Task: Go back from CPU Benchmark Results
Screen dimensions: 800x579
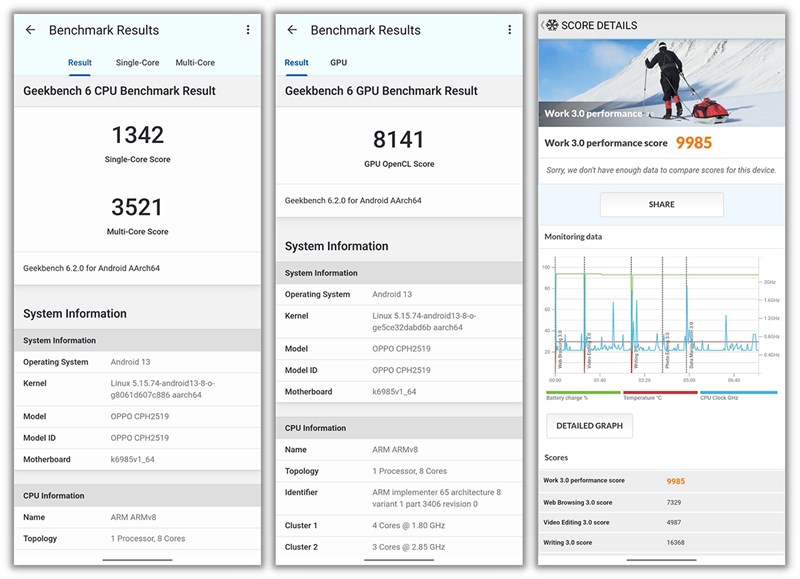Action: click(x=31, y=30)
